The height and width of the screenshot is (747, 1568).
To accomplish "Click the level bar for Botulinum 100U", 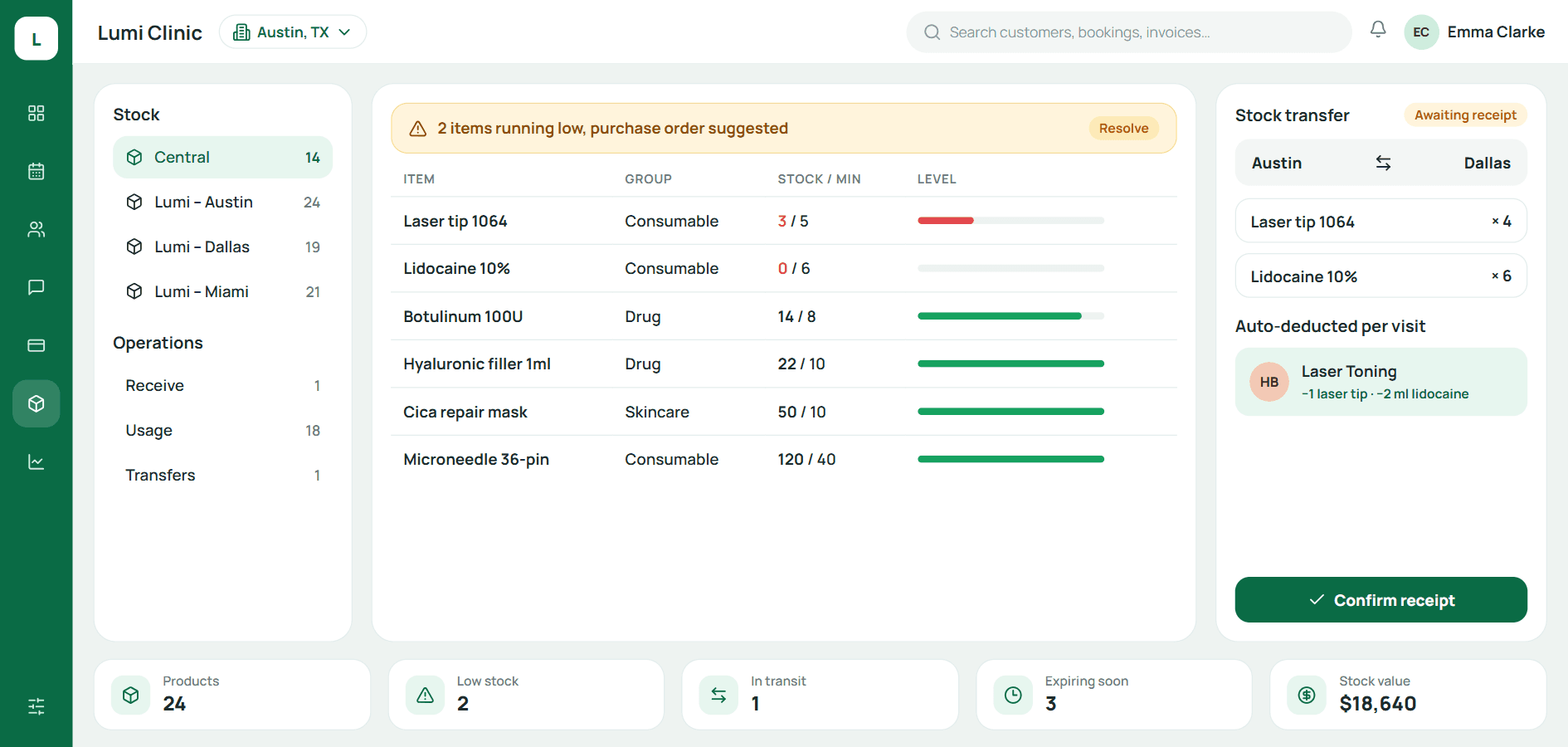I will pos(1010,316).
